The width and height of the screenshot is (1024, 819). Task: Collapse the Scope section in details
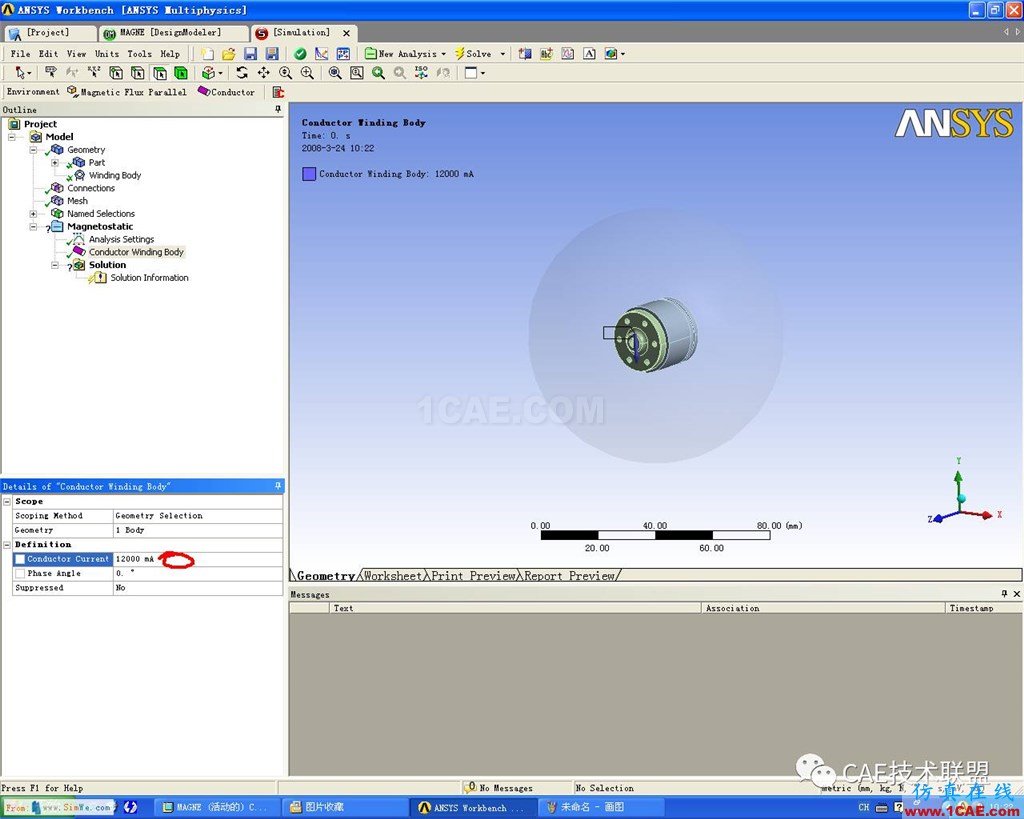tap(7, 502)
